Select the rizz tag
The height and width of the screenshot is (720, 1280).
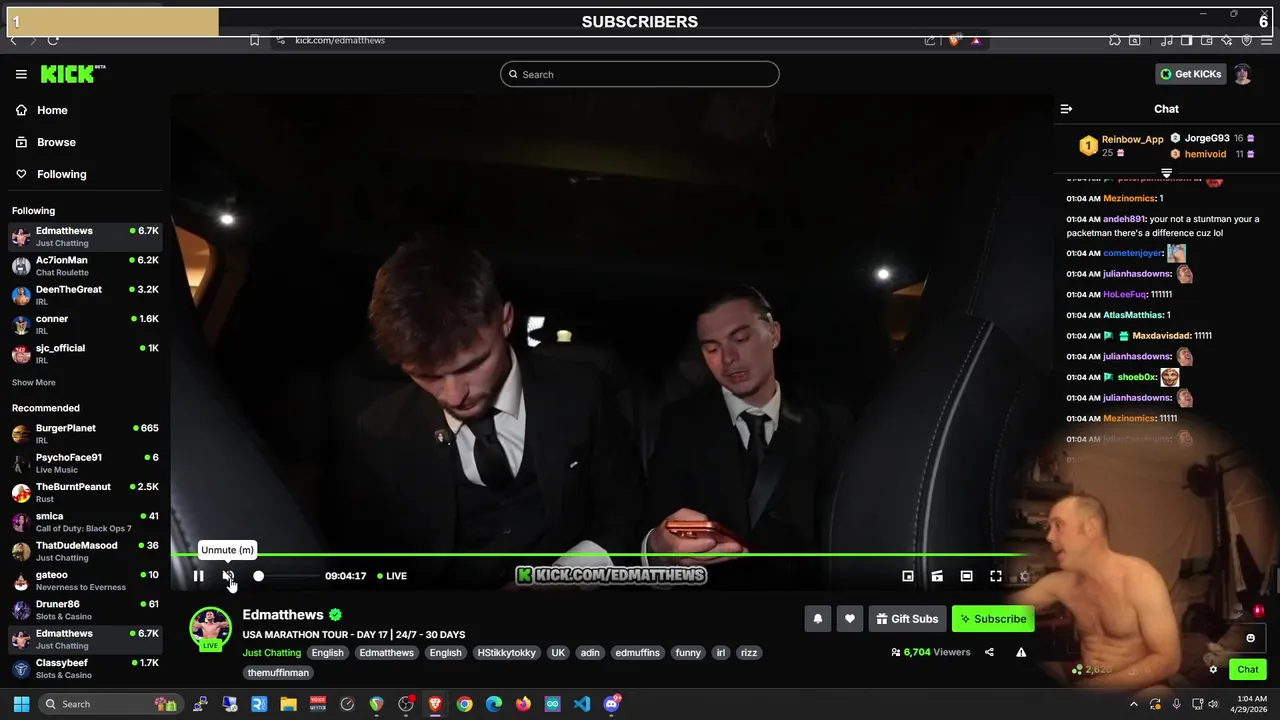pos(748,653)
